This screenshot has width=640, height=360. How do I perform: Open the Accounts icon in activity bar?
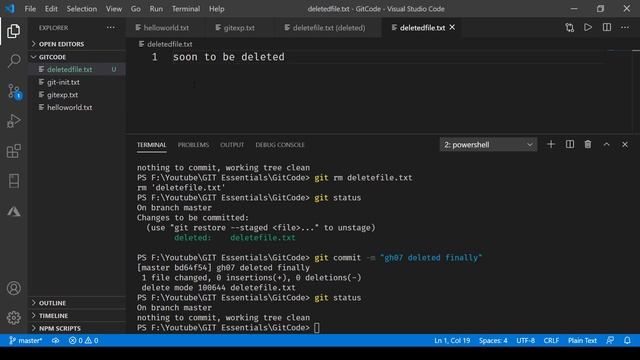(x=13, y=288)
